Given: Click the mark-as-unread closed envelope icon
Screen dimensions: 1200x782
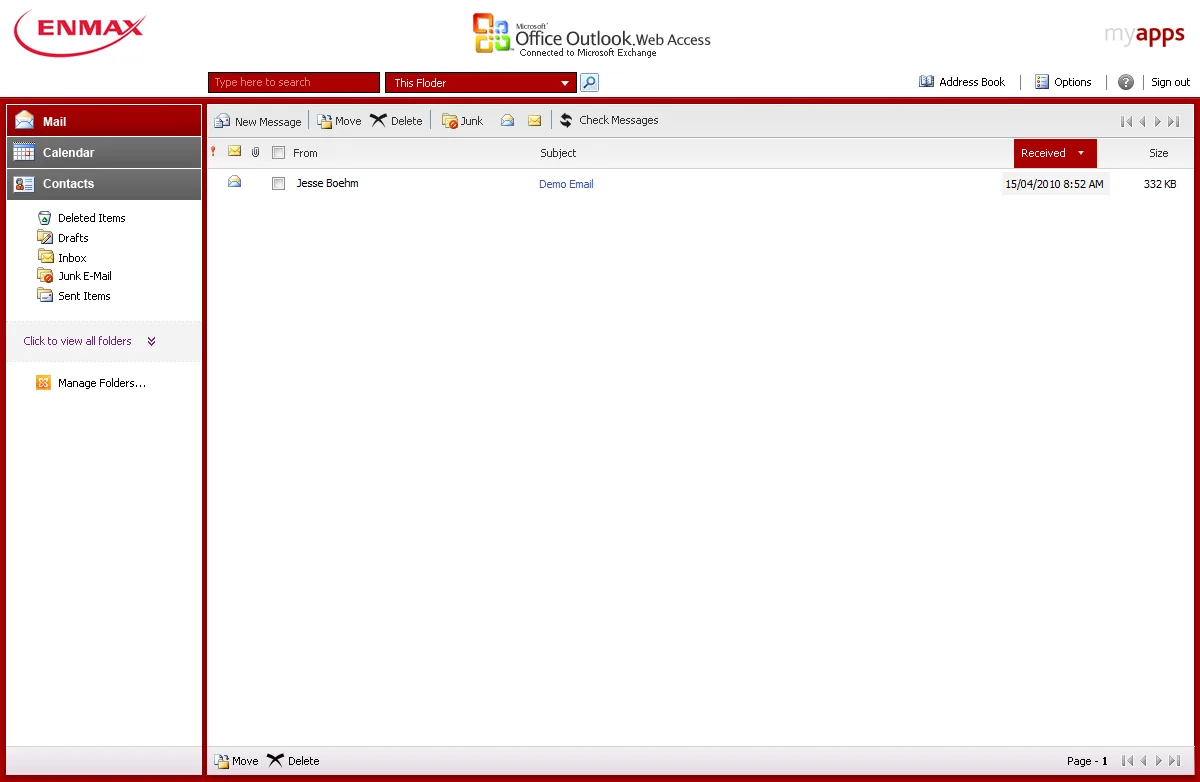Looking at the screenshot, I should coord(534,120).
